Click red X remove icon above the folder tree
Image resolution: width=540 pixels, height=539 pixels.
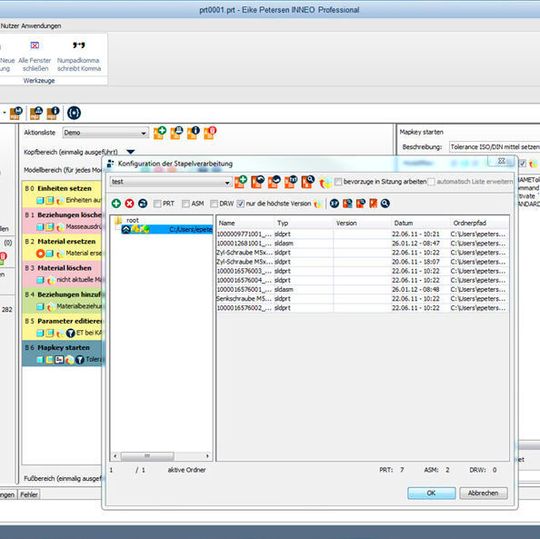point(129,203)
